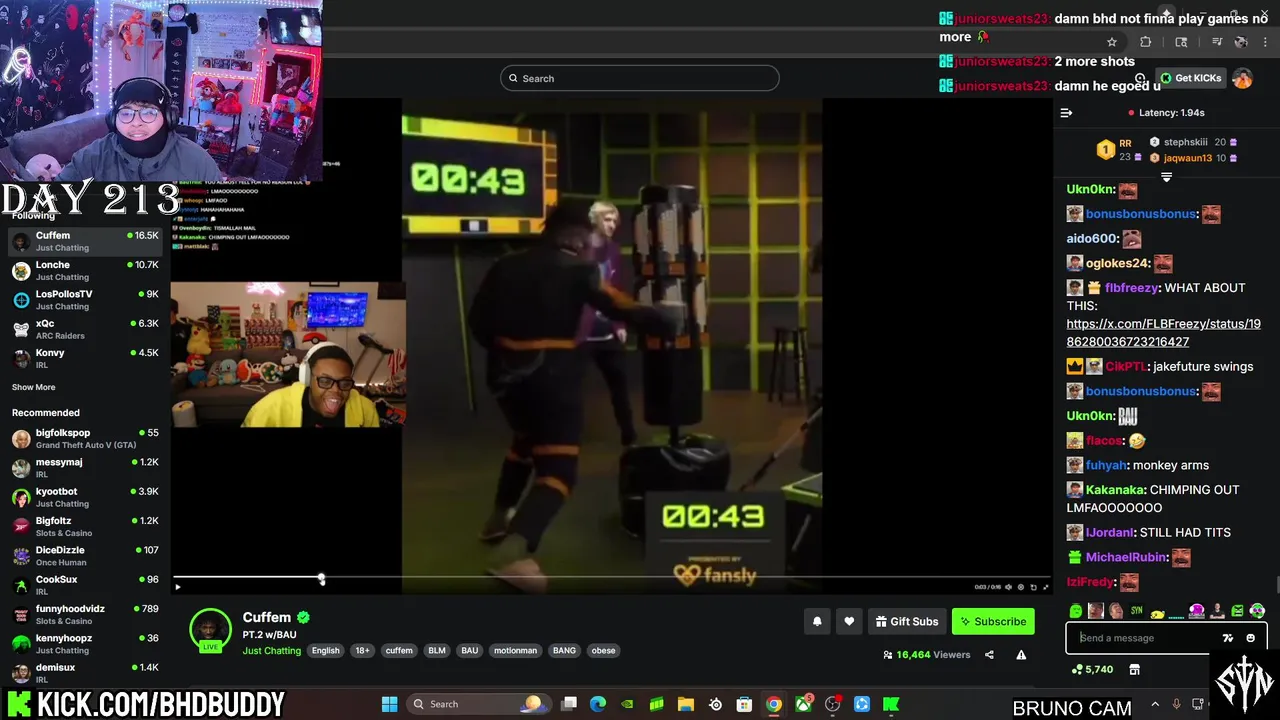This screenshot has height=720, width=1280.
Task: Open Konvy channel in sidebar
Action: (x=85, y=358)
